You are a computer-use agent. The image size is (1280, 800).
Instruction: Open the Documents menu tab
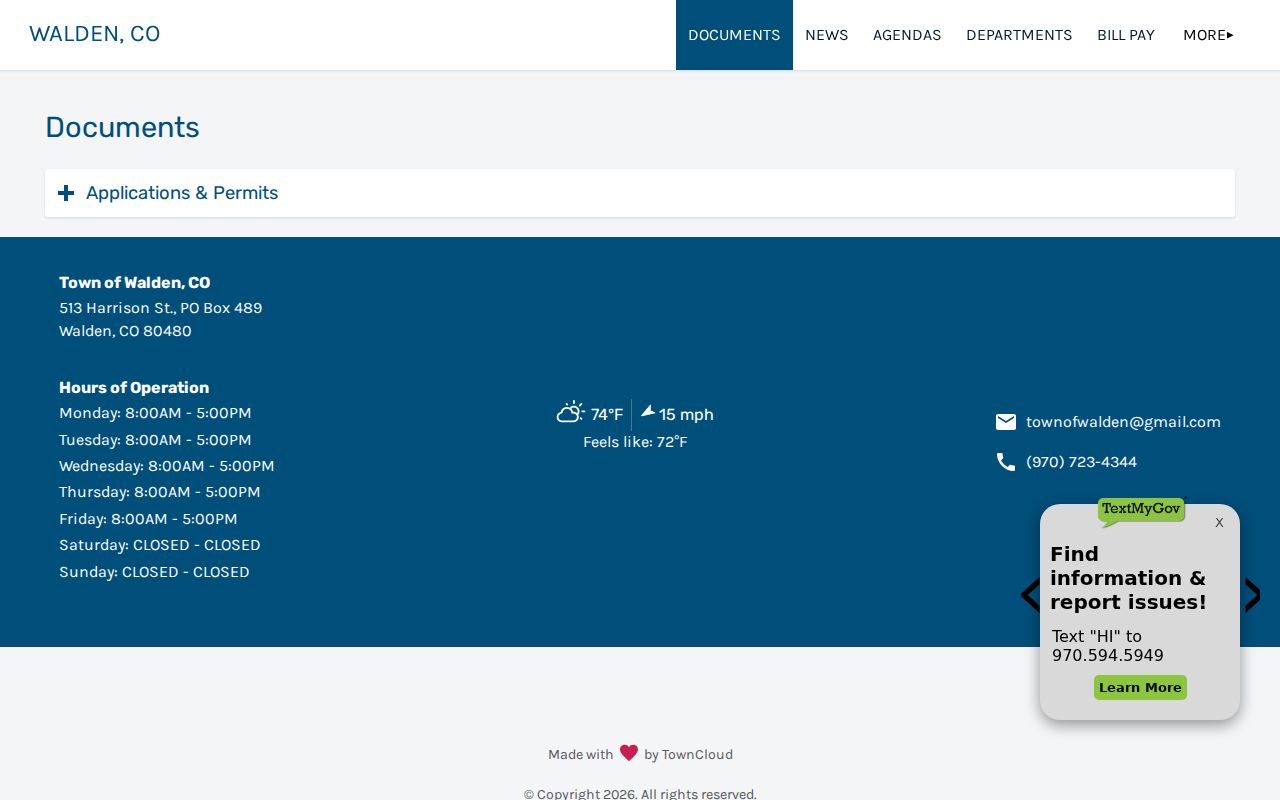coord(734,35)
